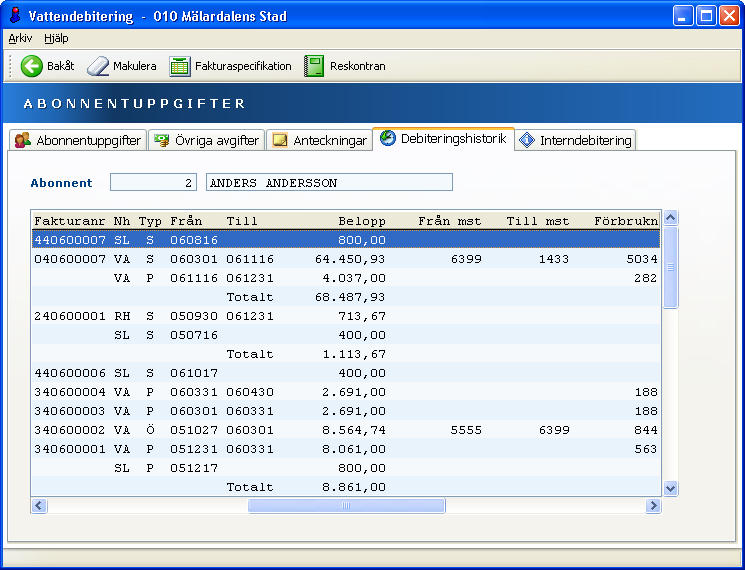Click the Till mst column header
This screenshot has height=570, width=745.
538,221
